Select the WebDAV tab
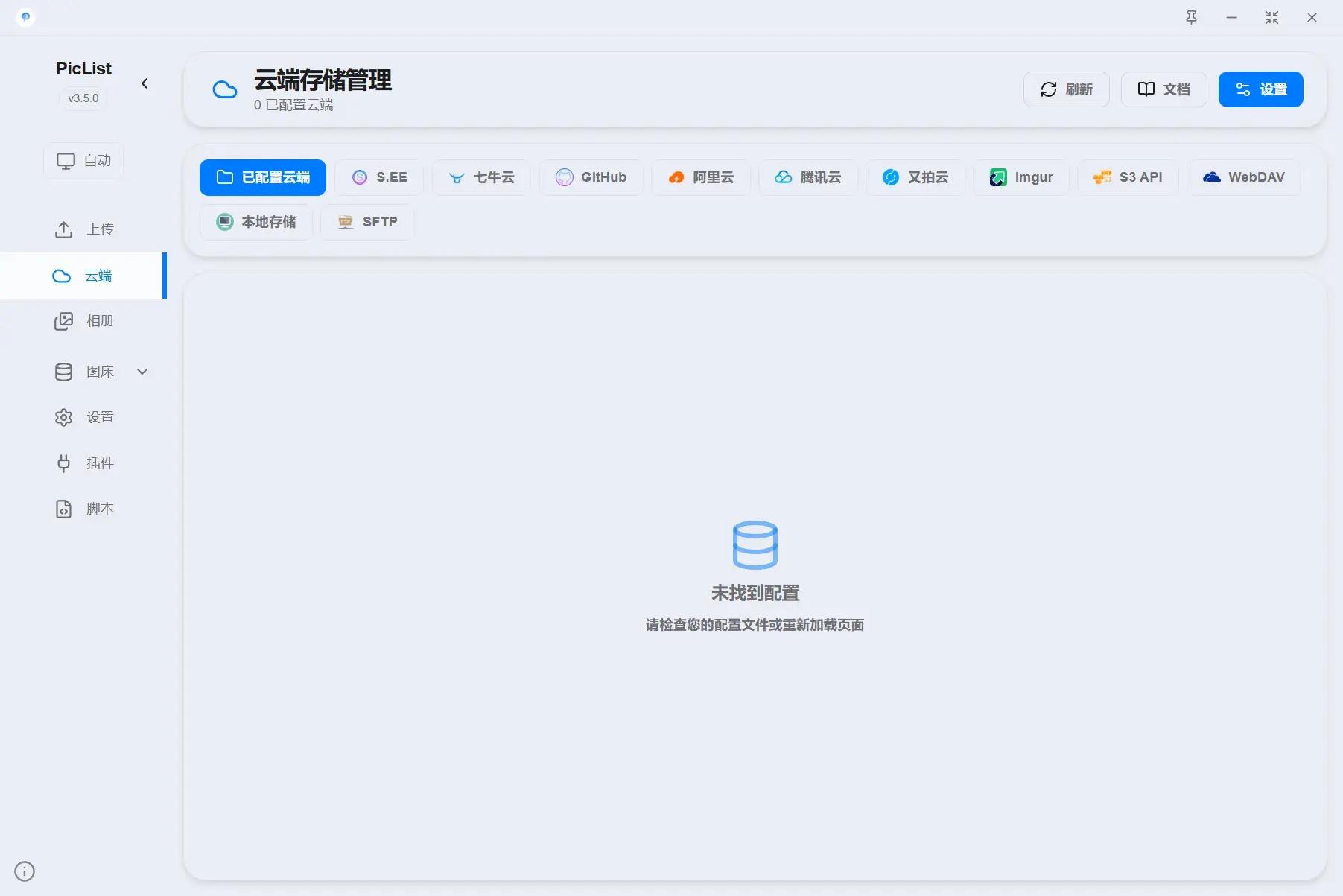Image resolution: width=1343 pixels, height=896 pixels. (x=1244, y=177)
